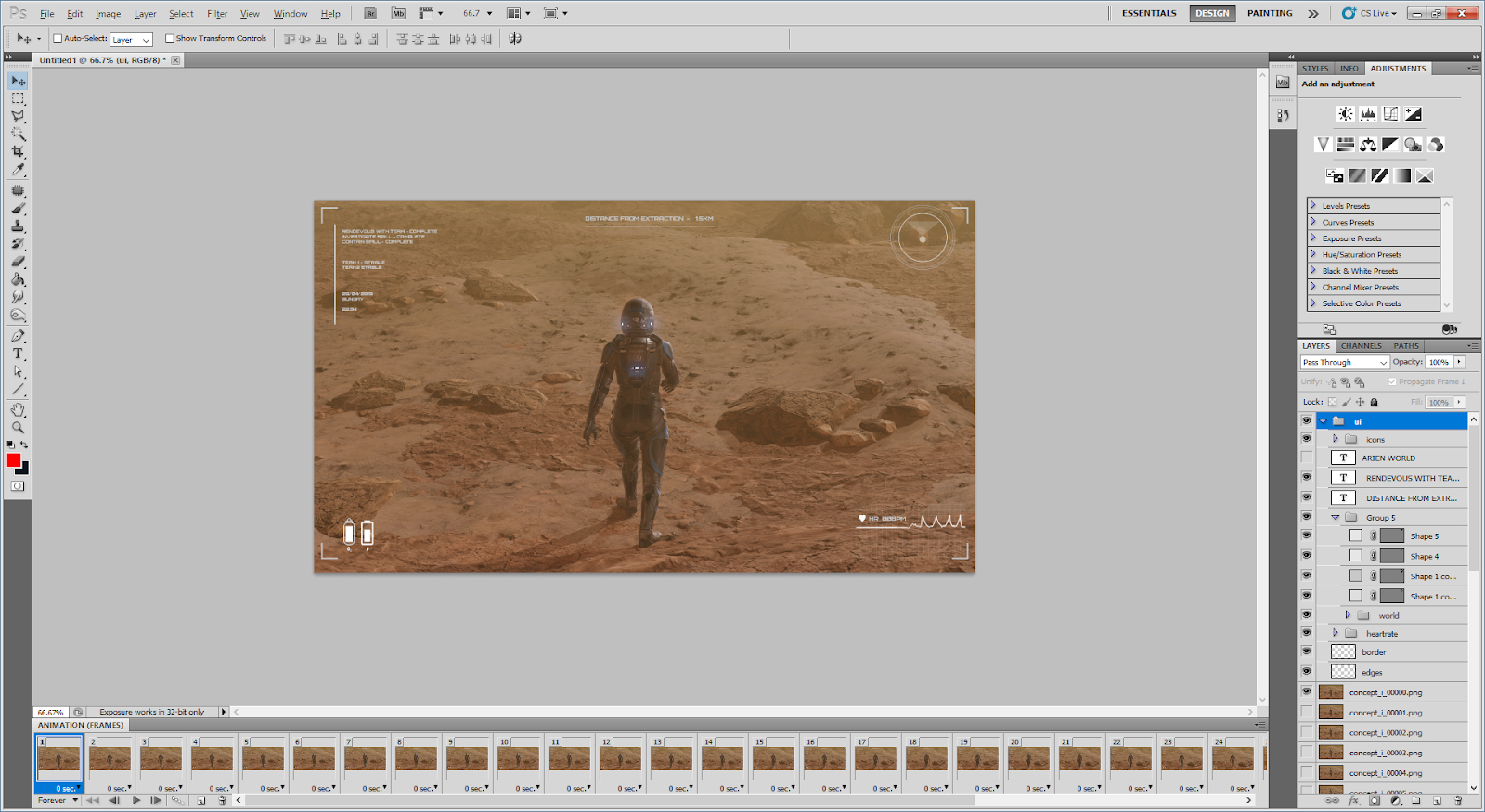Enable Show Transform Controls checkbox
This screenshot has width=1485, height=812.
[169, 38]
